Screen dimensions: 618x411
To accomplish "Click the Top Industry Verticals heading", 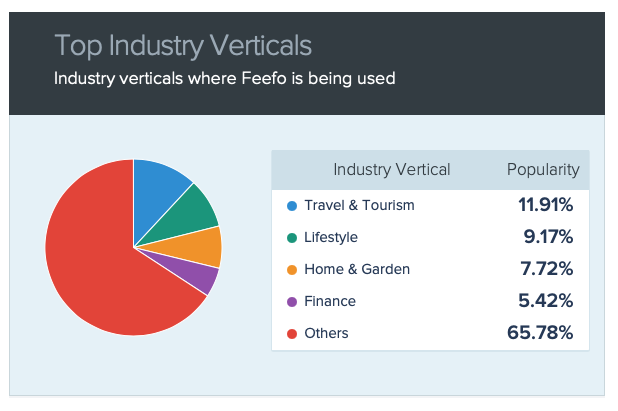I will 183,45.
